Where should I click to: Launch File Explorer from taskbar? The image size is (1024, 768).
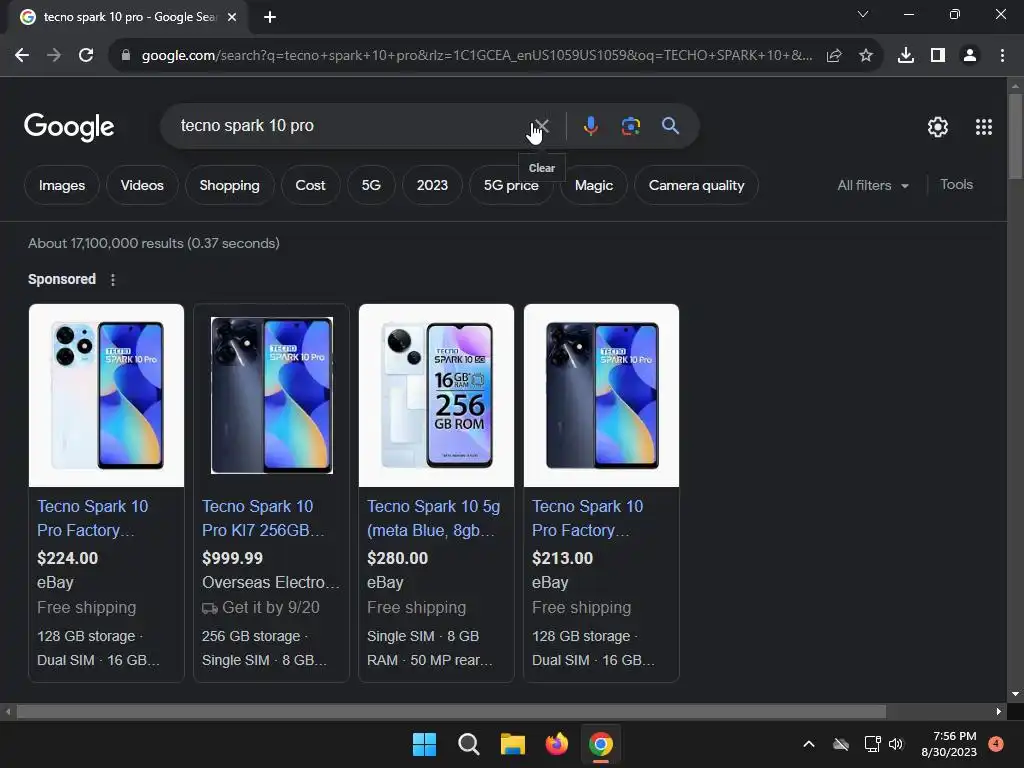point(513,744)
